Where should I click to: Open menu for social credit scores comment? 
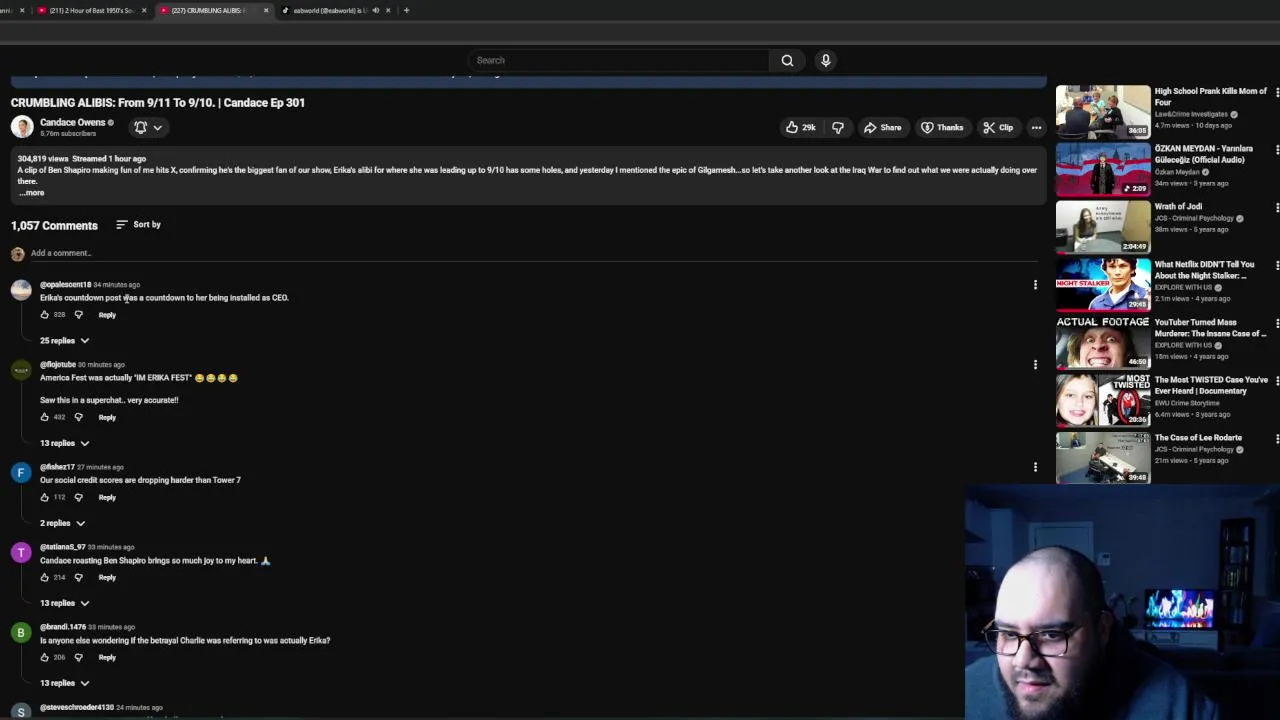click(x=1035, y=467)
